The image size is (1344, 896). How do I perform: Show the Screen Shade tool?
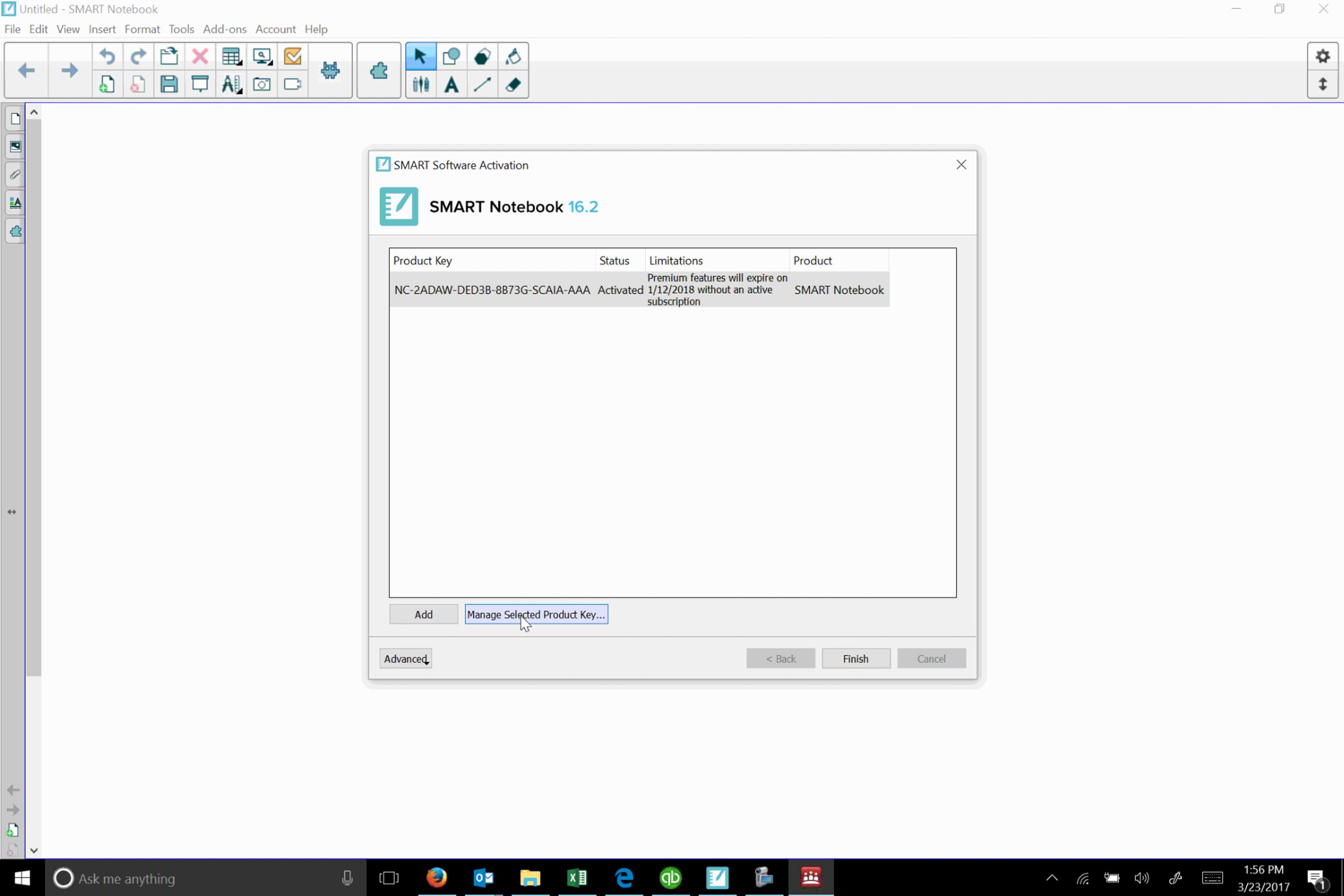pos(200,85)
